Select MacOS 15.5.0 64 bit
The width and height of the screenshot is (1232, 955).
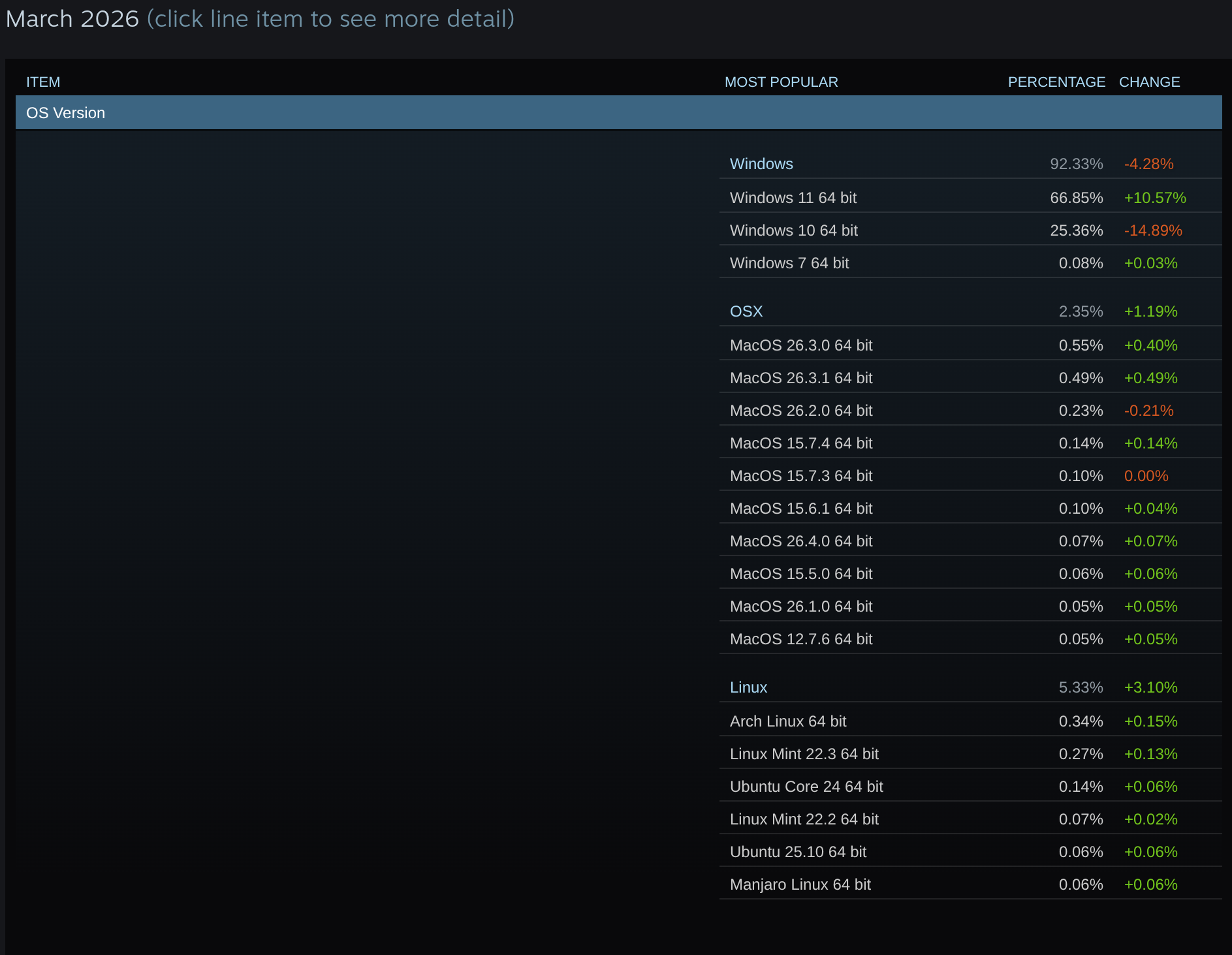coord(971,574)
